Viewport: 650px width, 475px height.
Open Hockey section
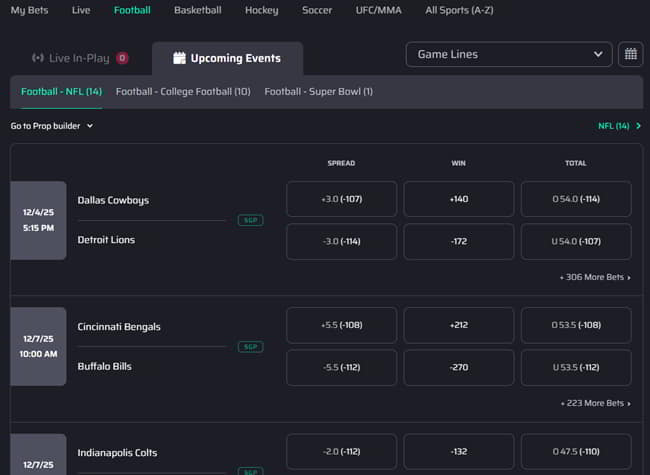tap(262, 10)
